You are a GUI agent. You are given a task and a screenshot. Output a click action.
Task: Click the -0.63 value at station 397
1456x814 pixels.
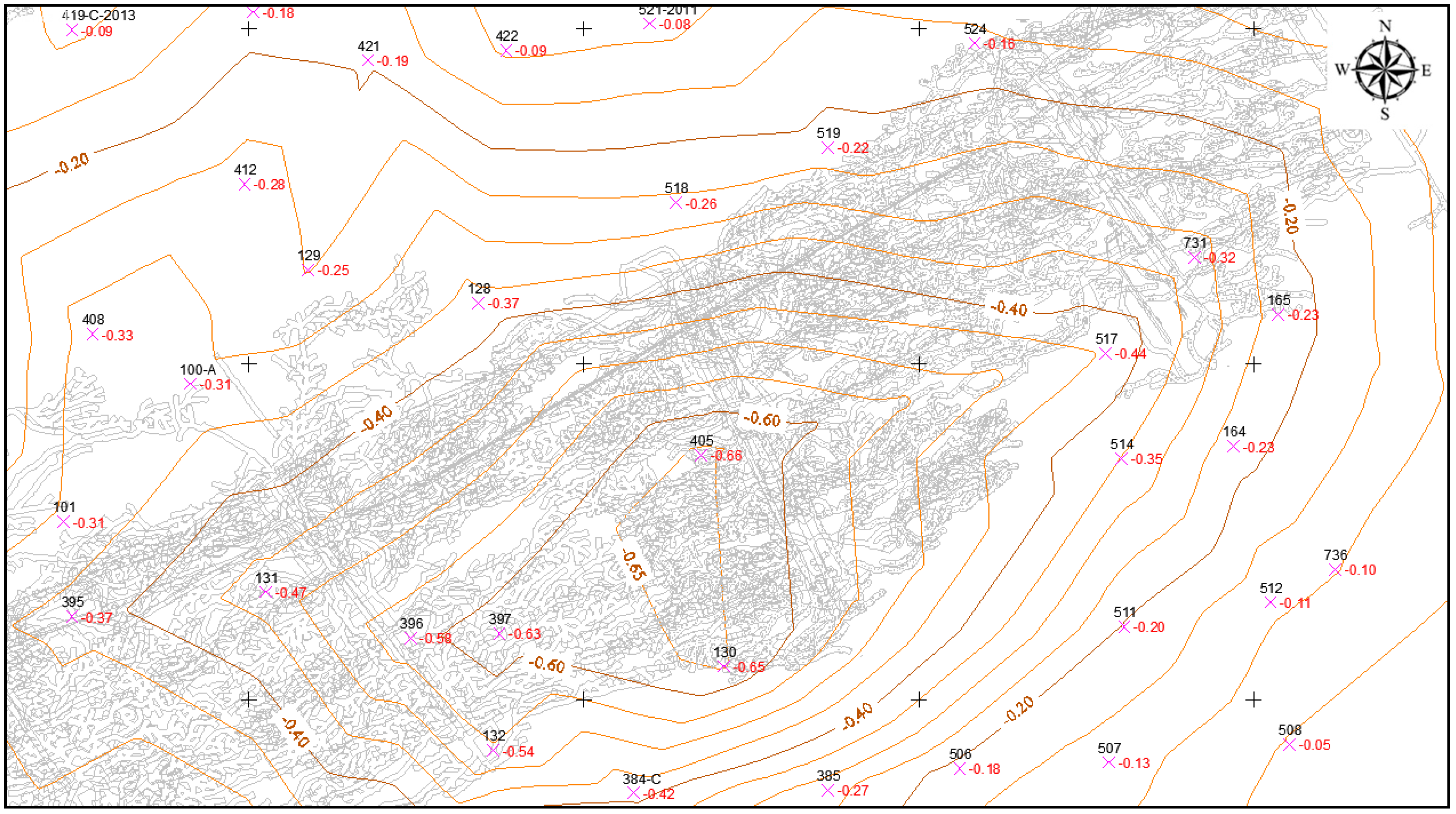click(x=524, y=634)
